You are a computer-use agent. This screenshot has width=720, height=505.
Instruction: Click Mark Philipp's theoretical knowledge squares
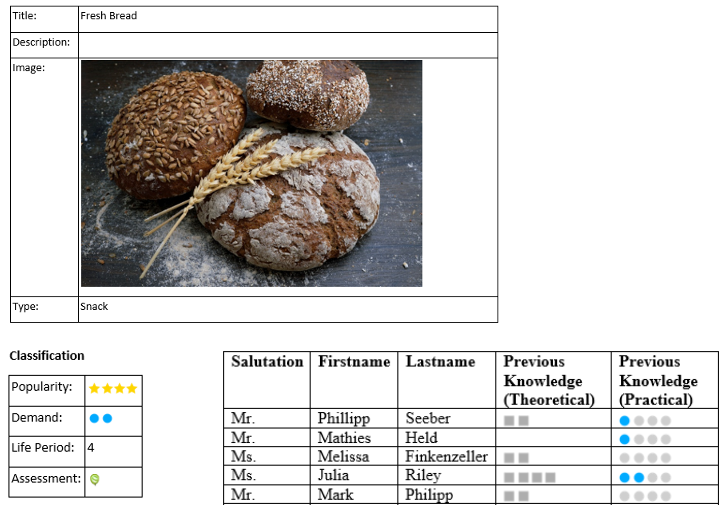[x=516, y=496]
